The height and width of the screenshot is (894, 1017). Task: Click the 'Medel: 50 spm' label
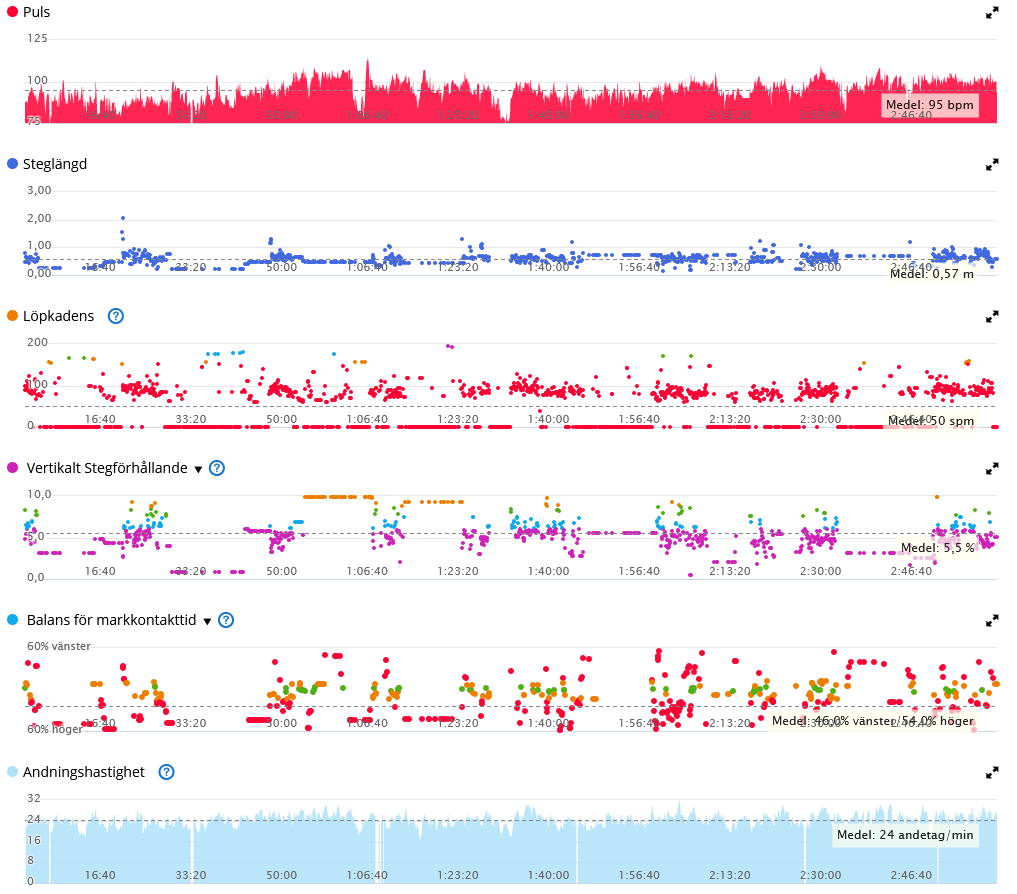coord(931,420)
